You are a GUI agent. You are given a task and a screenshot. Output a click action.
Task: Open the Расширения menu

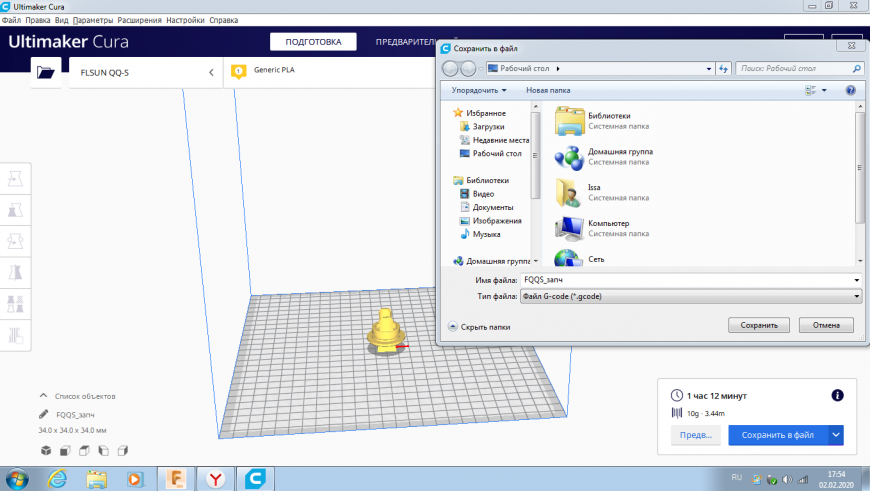click(139, 20)
